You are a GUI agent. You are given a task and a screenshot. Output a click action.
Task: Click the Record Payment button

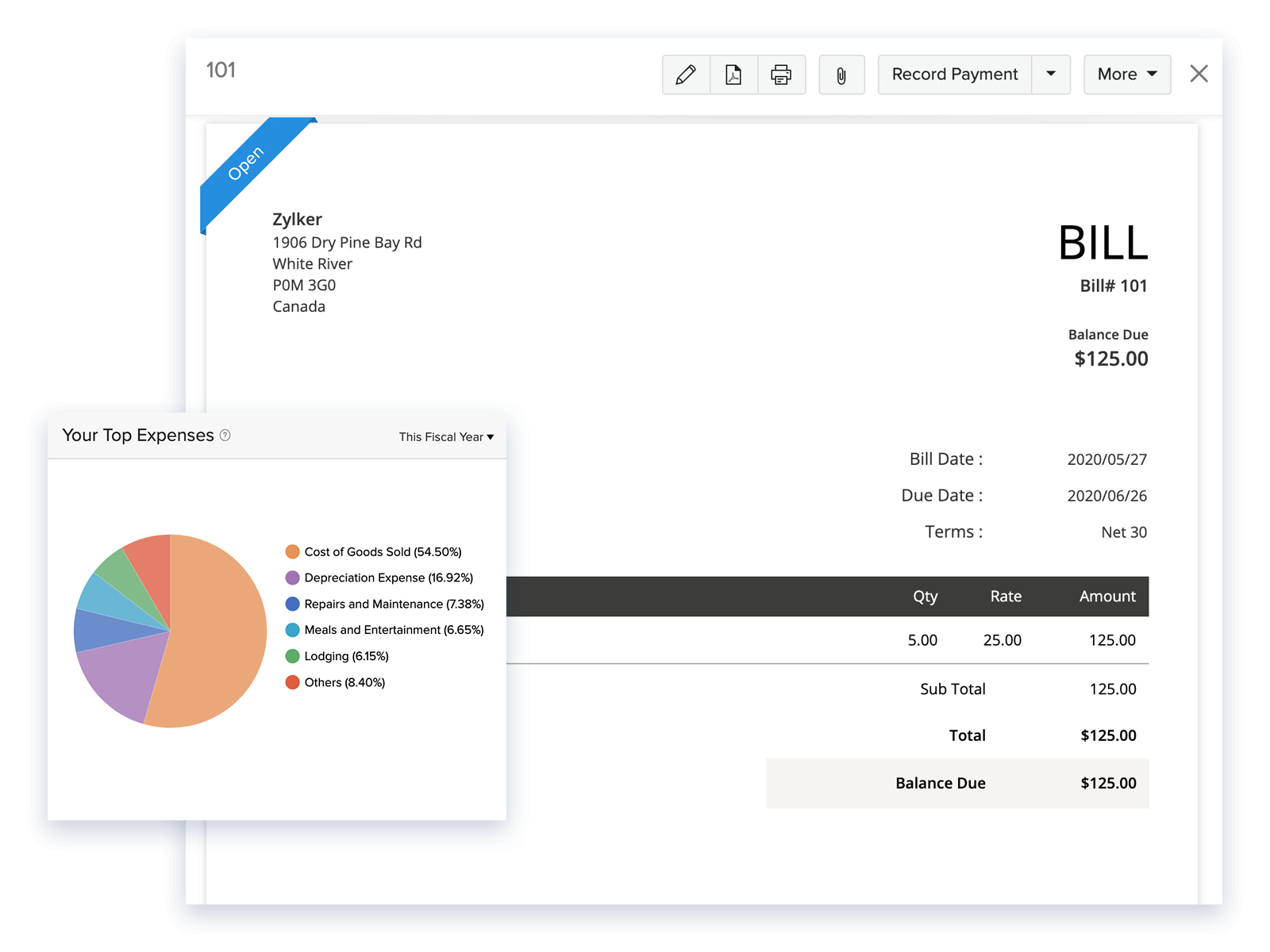(x=954, y=74)
